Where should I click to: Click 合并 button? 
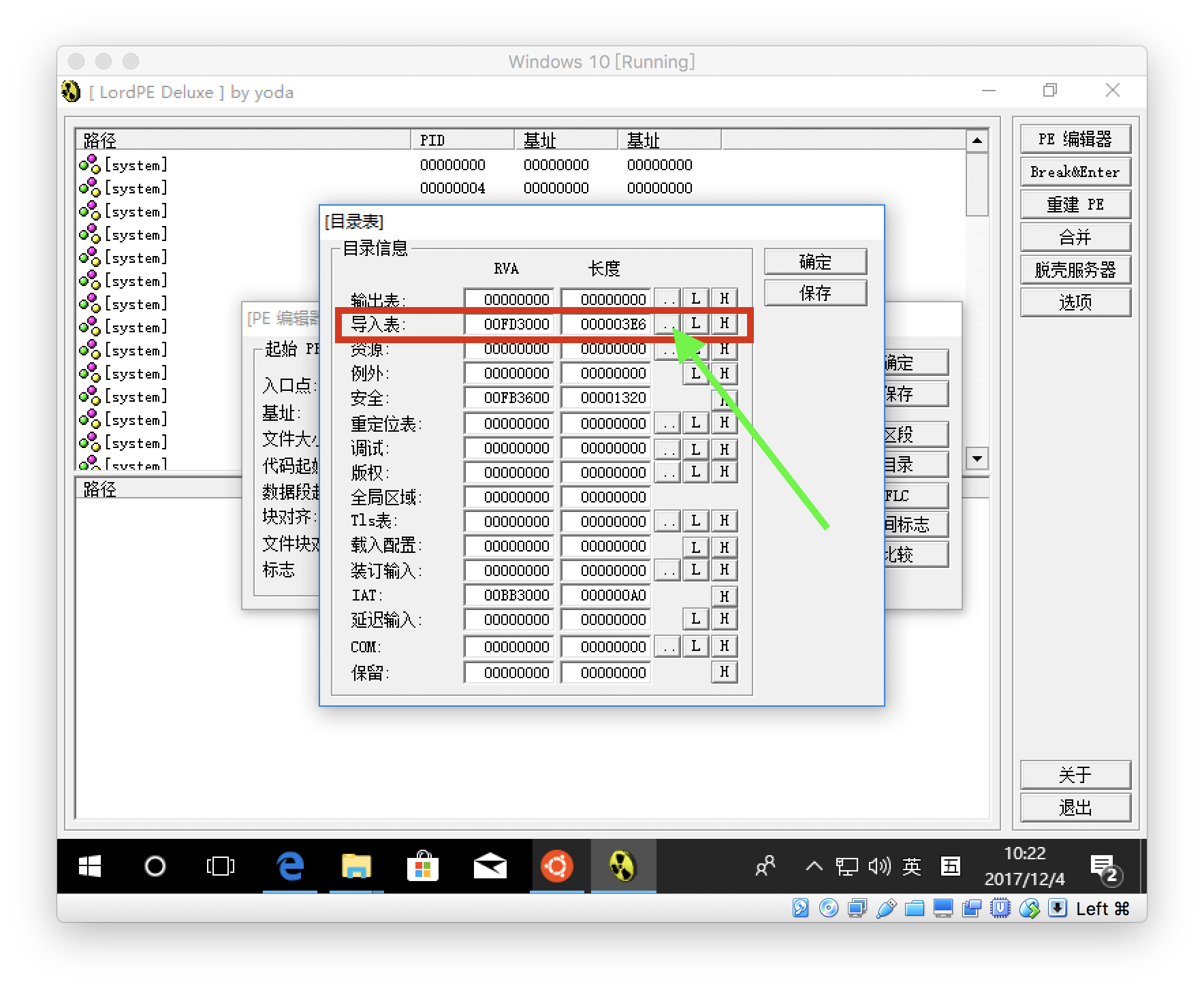(1075, 237)
